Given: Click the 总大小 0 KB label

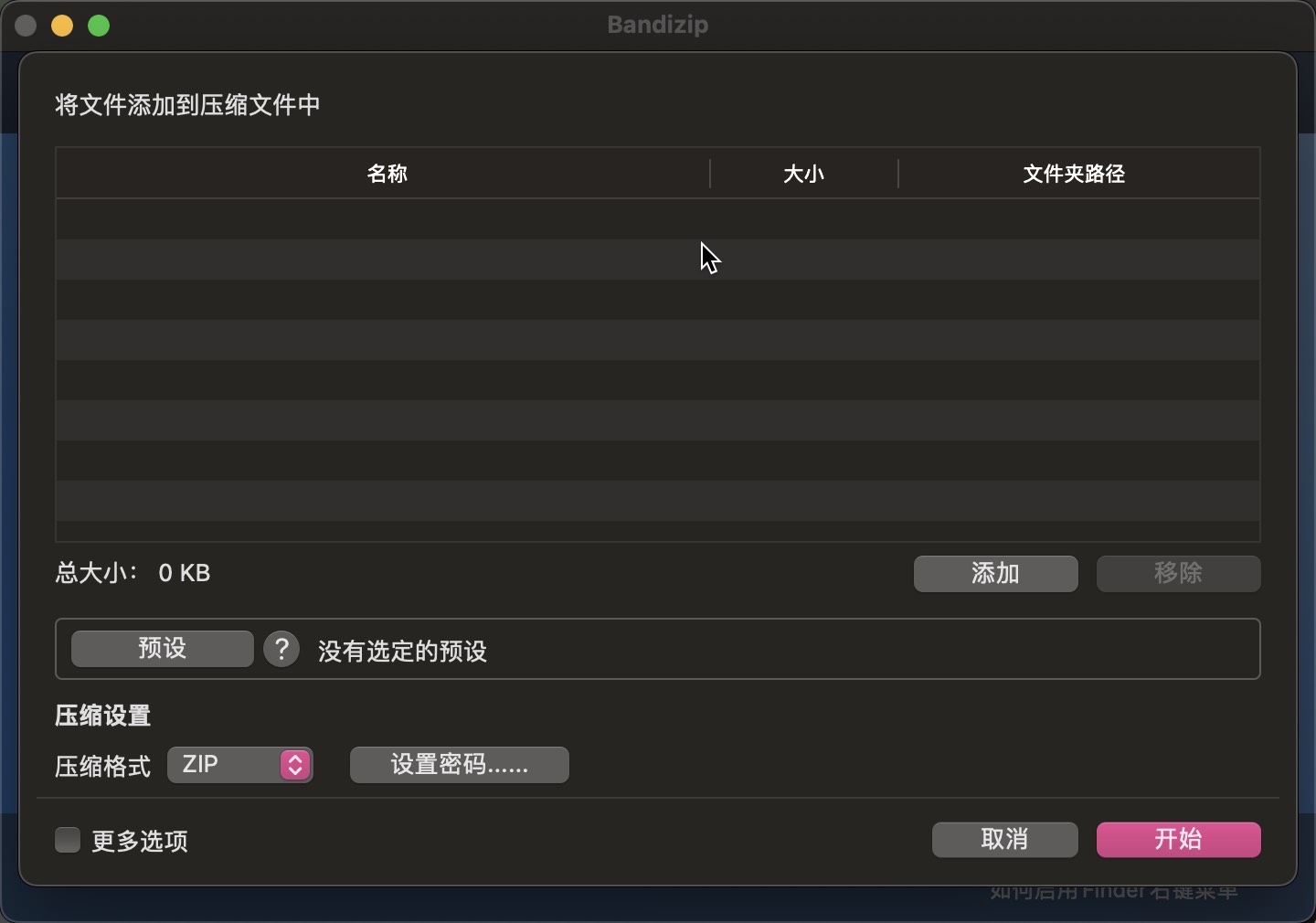Looking at the screenshot, I should 132,573.
